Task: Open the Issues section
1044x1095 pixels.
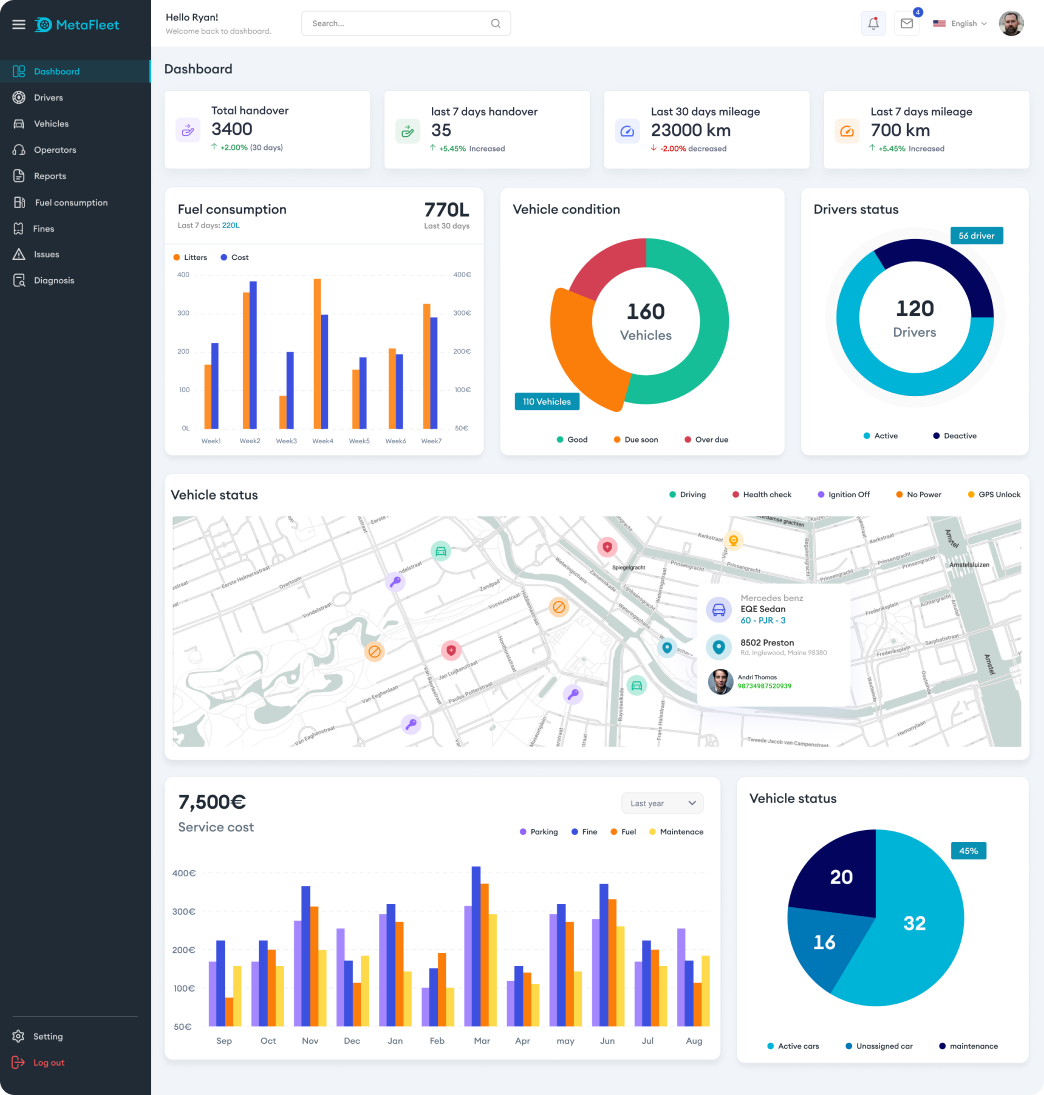Action: tap(46, 254)
